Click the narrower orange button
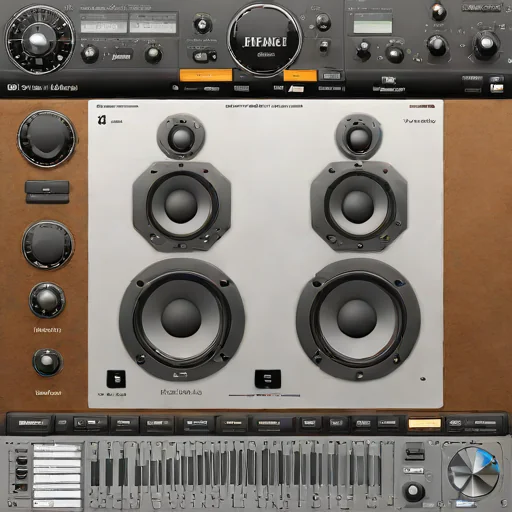The height and width of the screenshot is (512, 512). (x=300, y=76)
